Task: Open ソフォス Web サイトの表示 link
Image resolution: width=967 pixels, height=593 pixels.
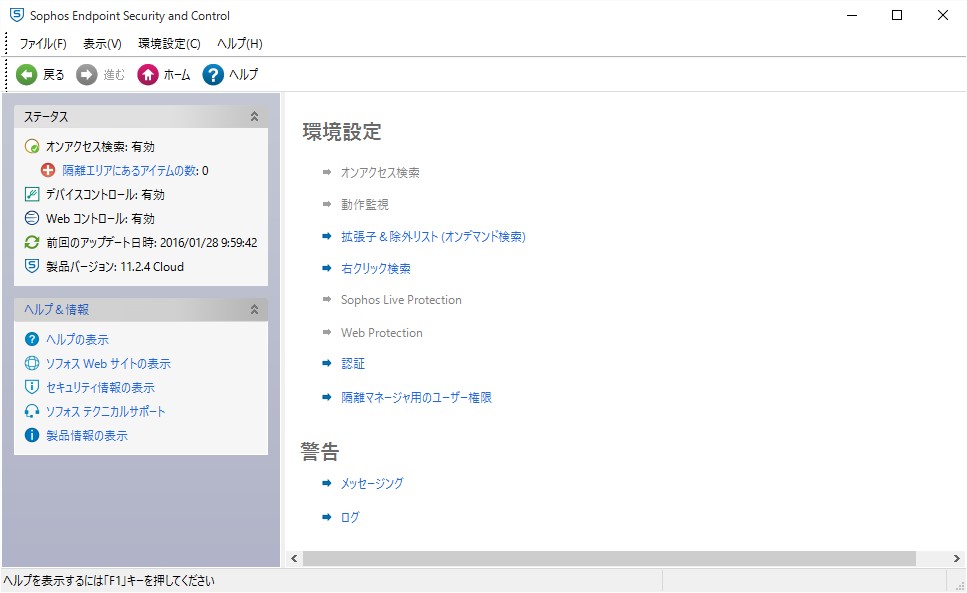Action: [108, 364]
